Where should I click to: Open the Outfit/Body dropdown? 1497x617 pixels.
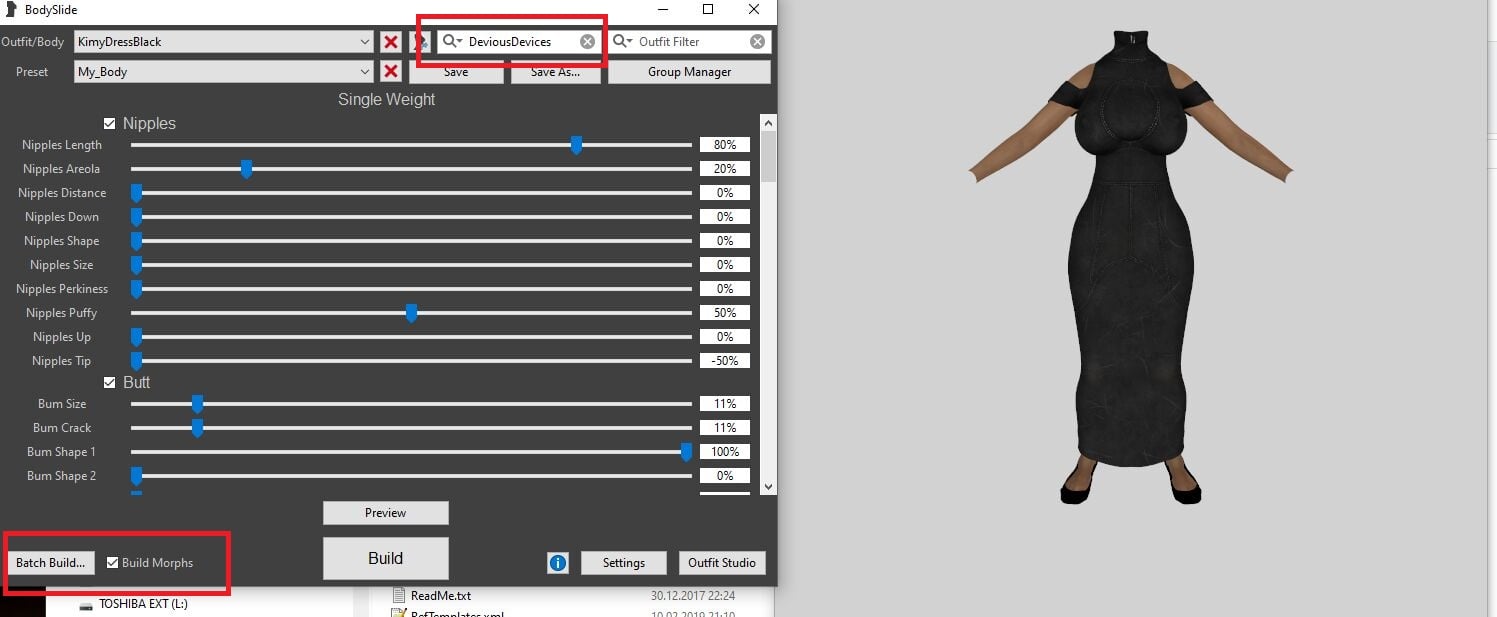pos(365,42)
